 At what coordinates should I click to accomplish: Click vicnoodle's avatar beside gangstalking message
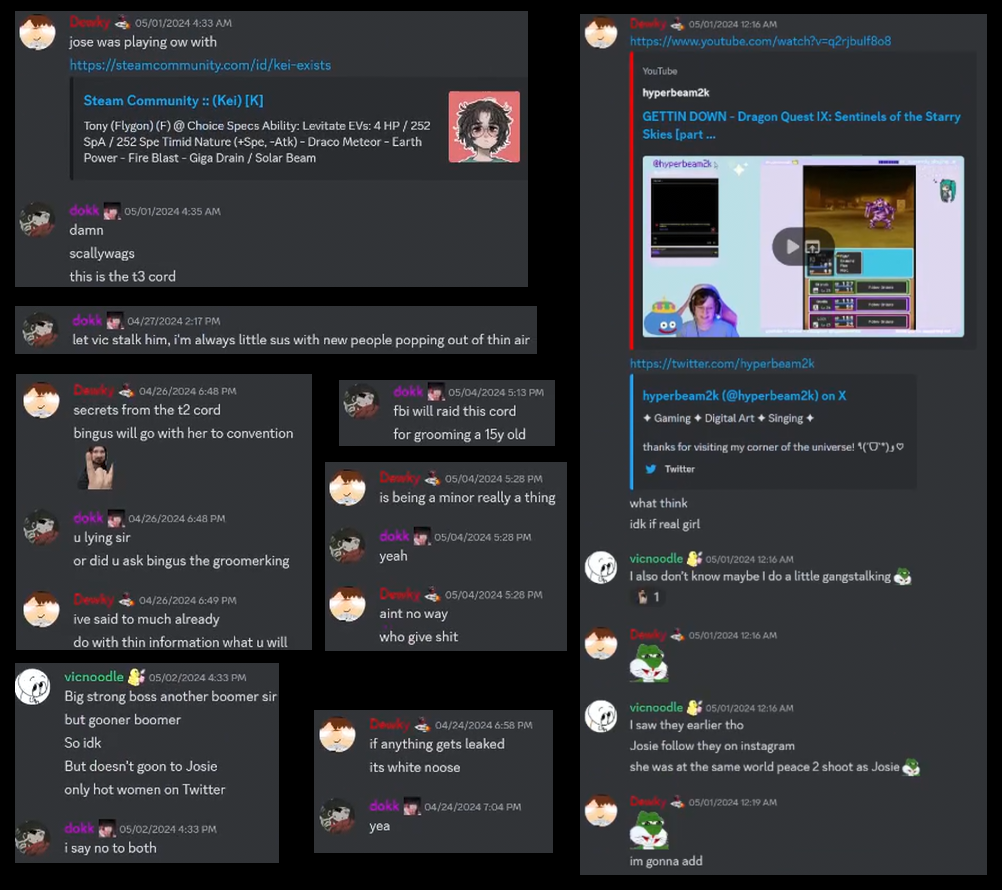pos(601,567)
